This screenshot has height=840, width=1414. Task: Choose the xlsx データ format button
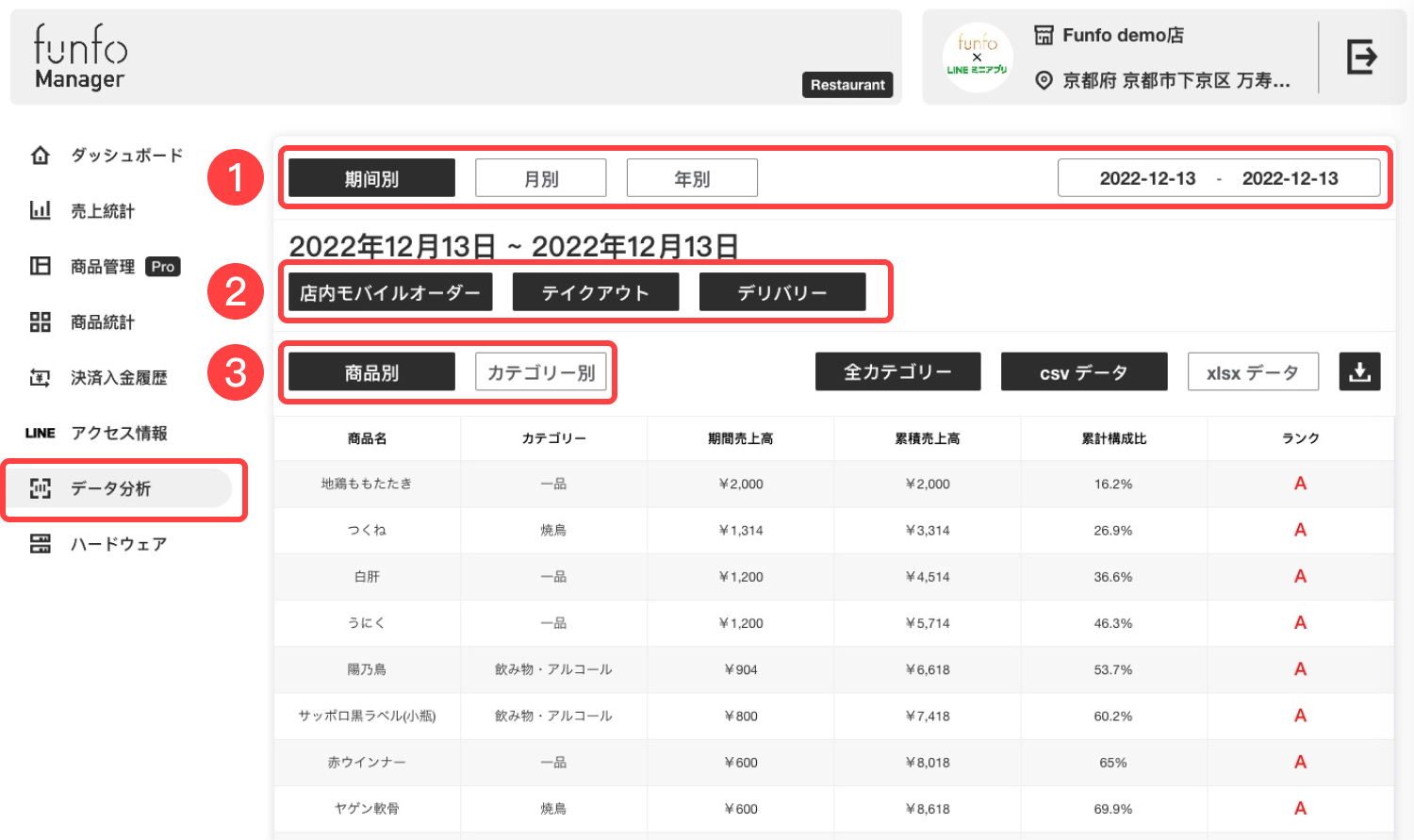pyautogui.click(x=1253, y=371)
